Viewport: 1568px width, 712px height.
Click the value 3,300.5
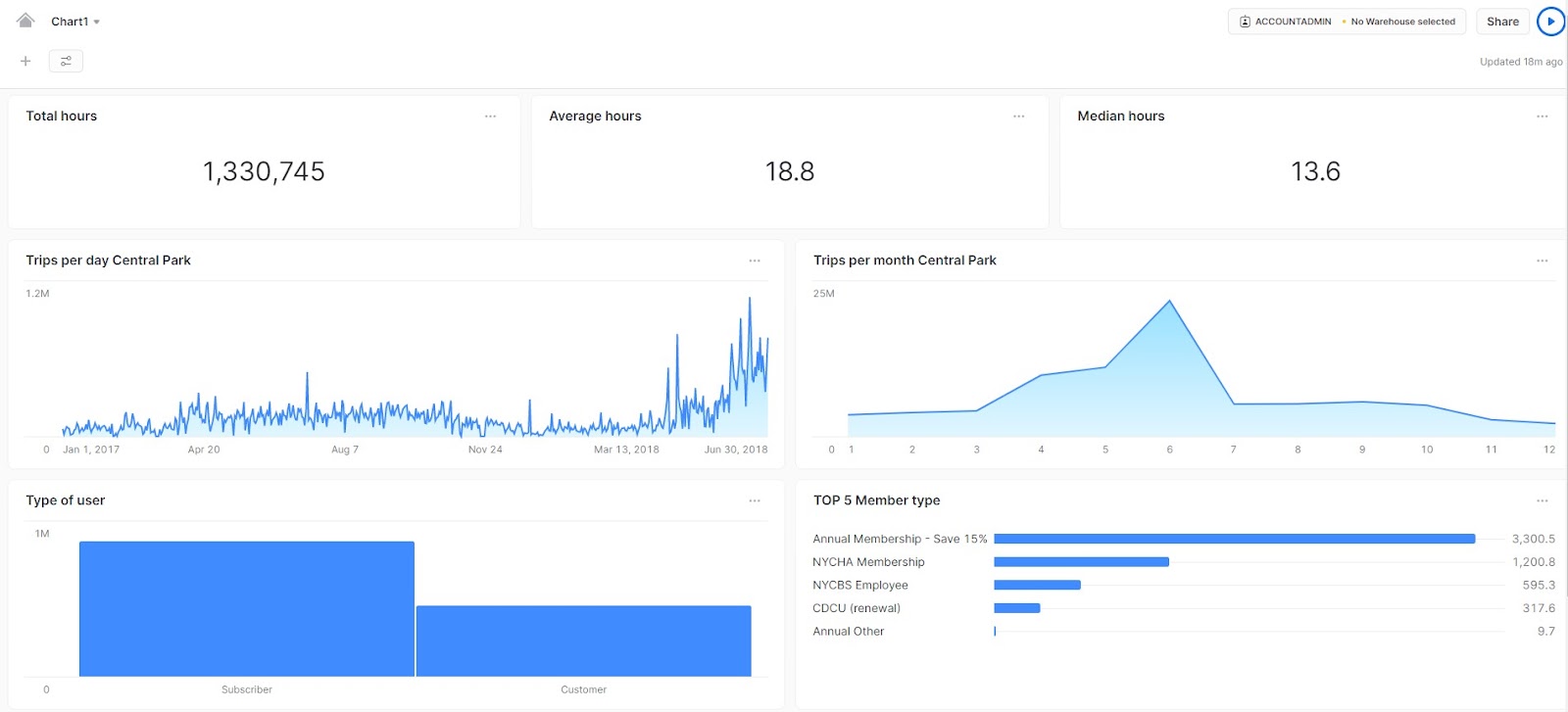1534,539
